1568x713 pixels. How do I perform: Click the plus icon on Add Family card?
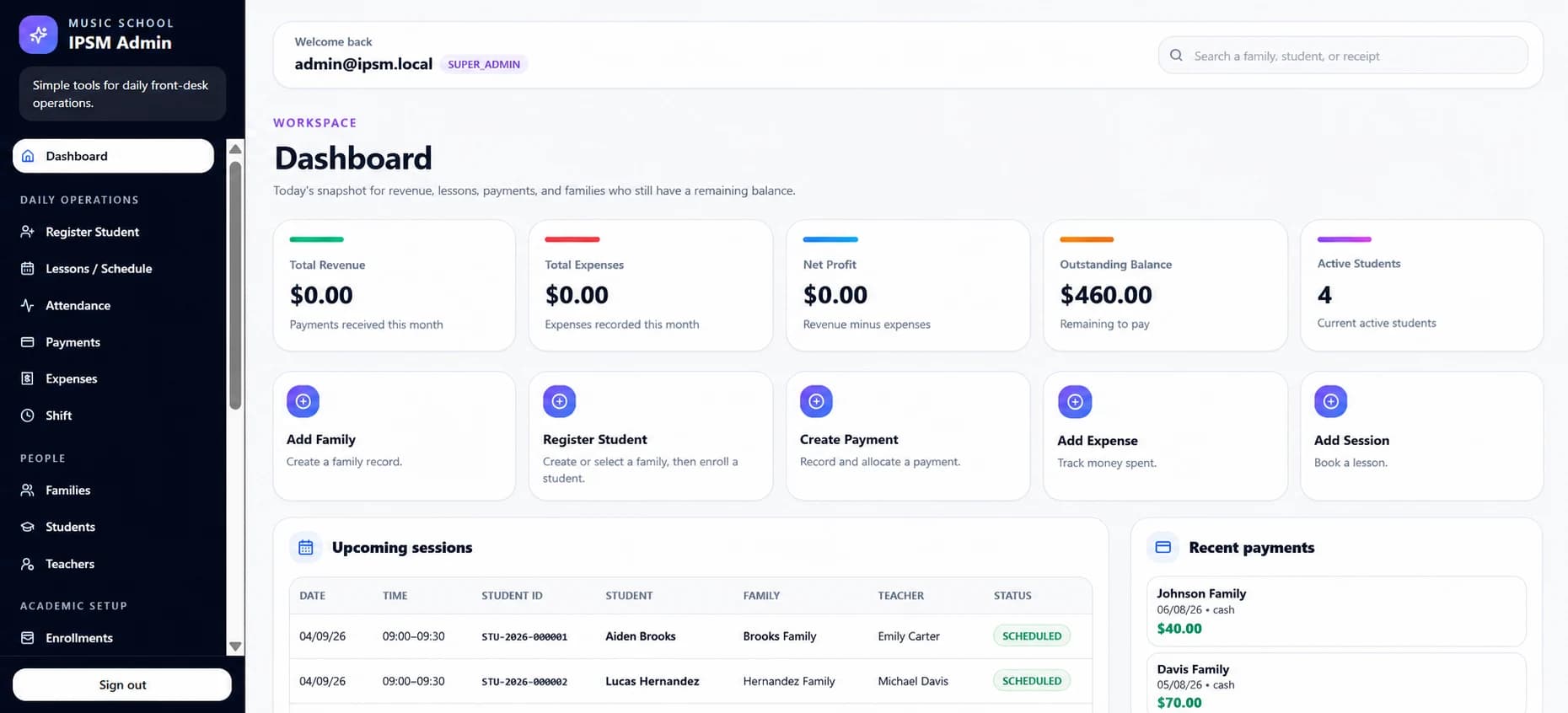(303, 401)
